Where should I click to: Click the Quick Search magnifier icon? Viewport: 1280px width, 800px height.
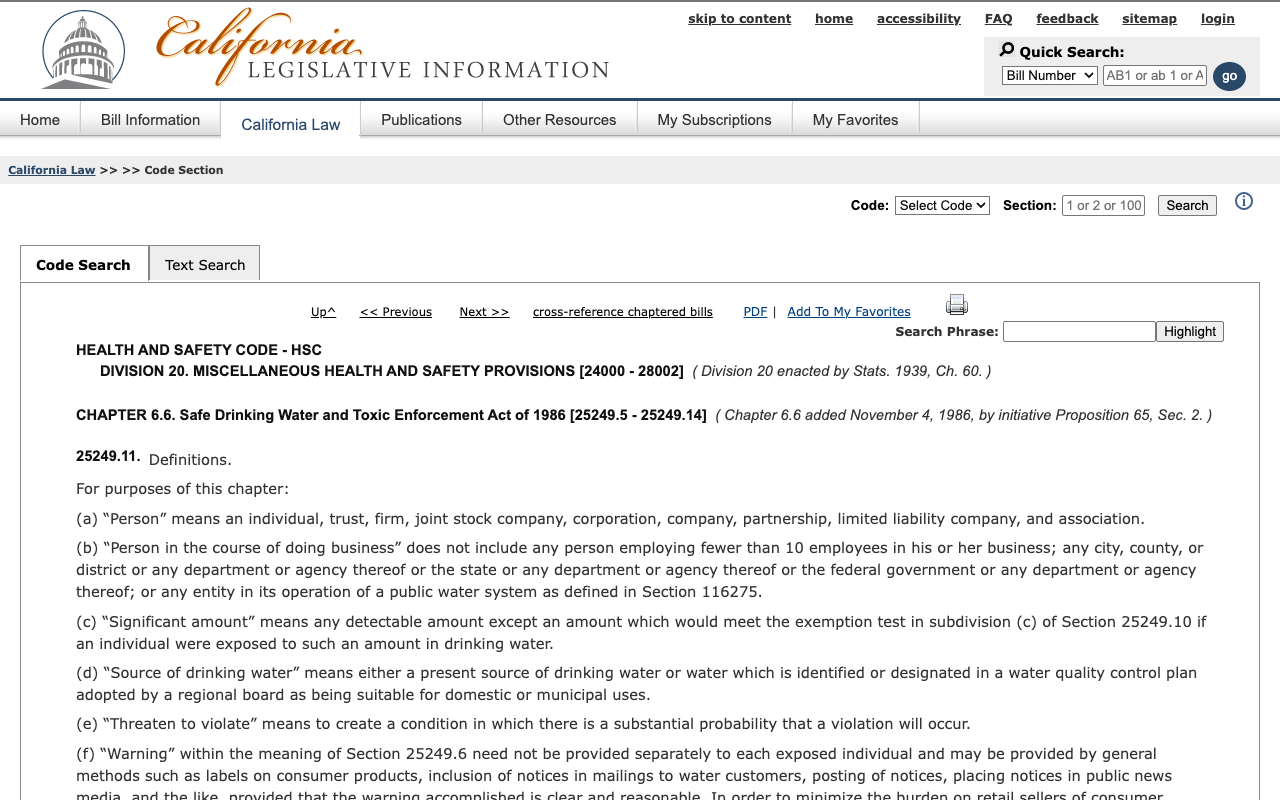(1006, 50)
